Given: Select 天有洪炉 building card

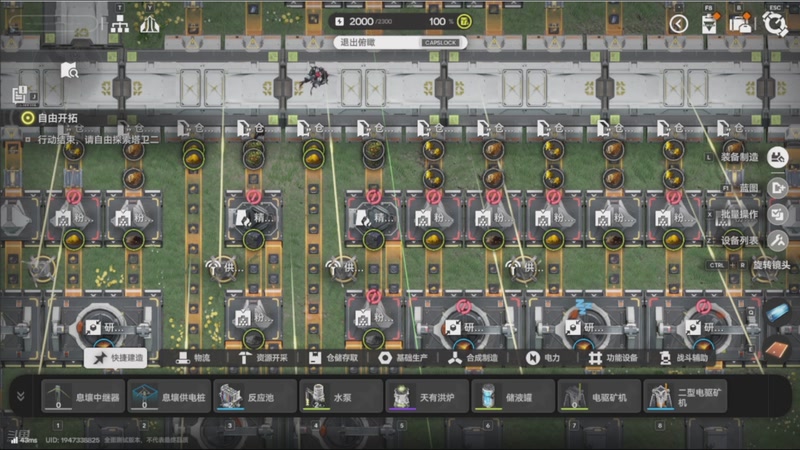Looking at the screenshot, I should (427, 396).
